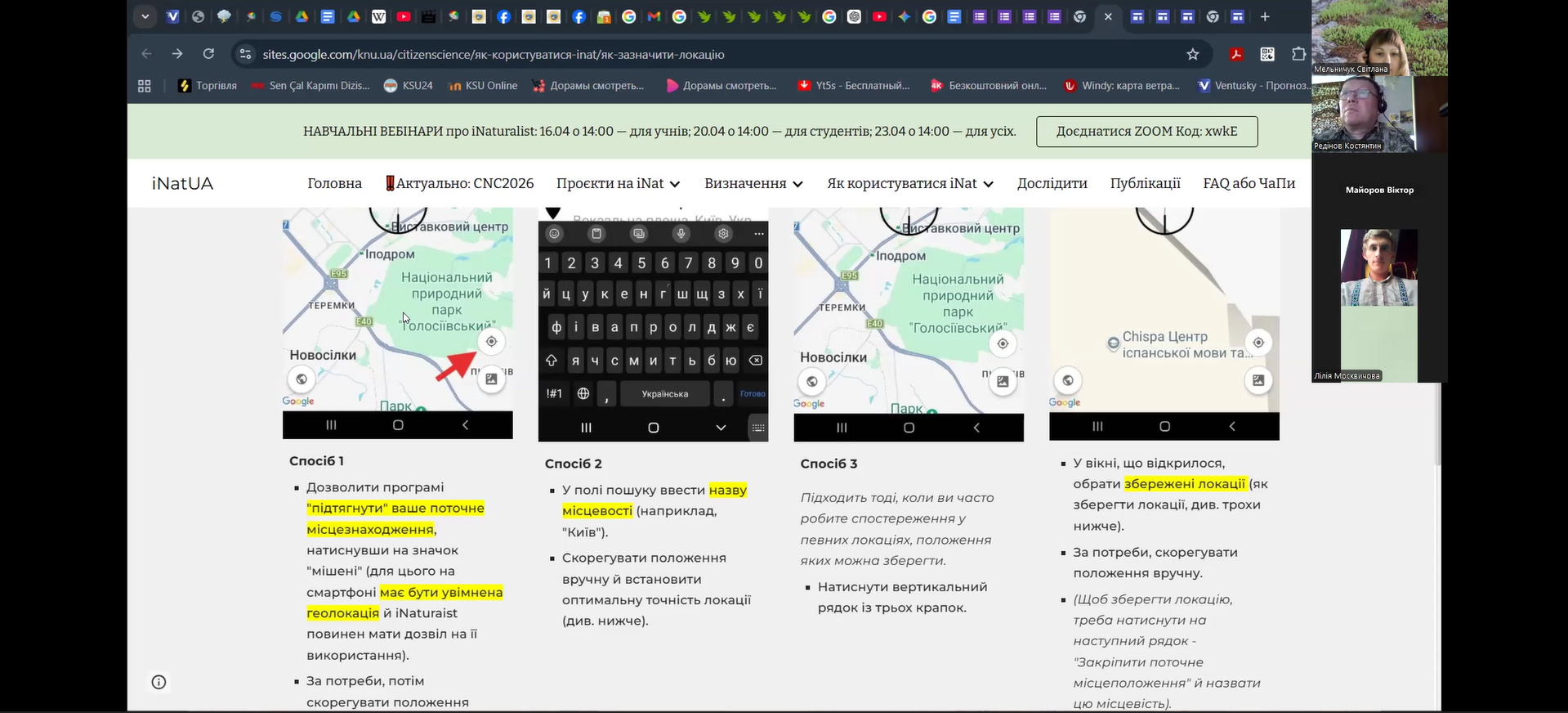This screenshot has height=713, width=1568.
Task: Open the Adobe Acrobat extension icon
Action: (1236, 54)
